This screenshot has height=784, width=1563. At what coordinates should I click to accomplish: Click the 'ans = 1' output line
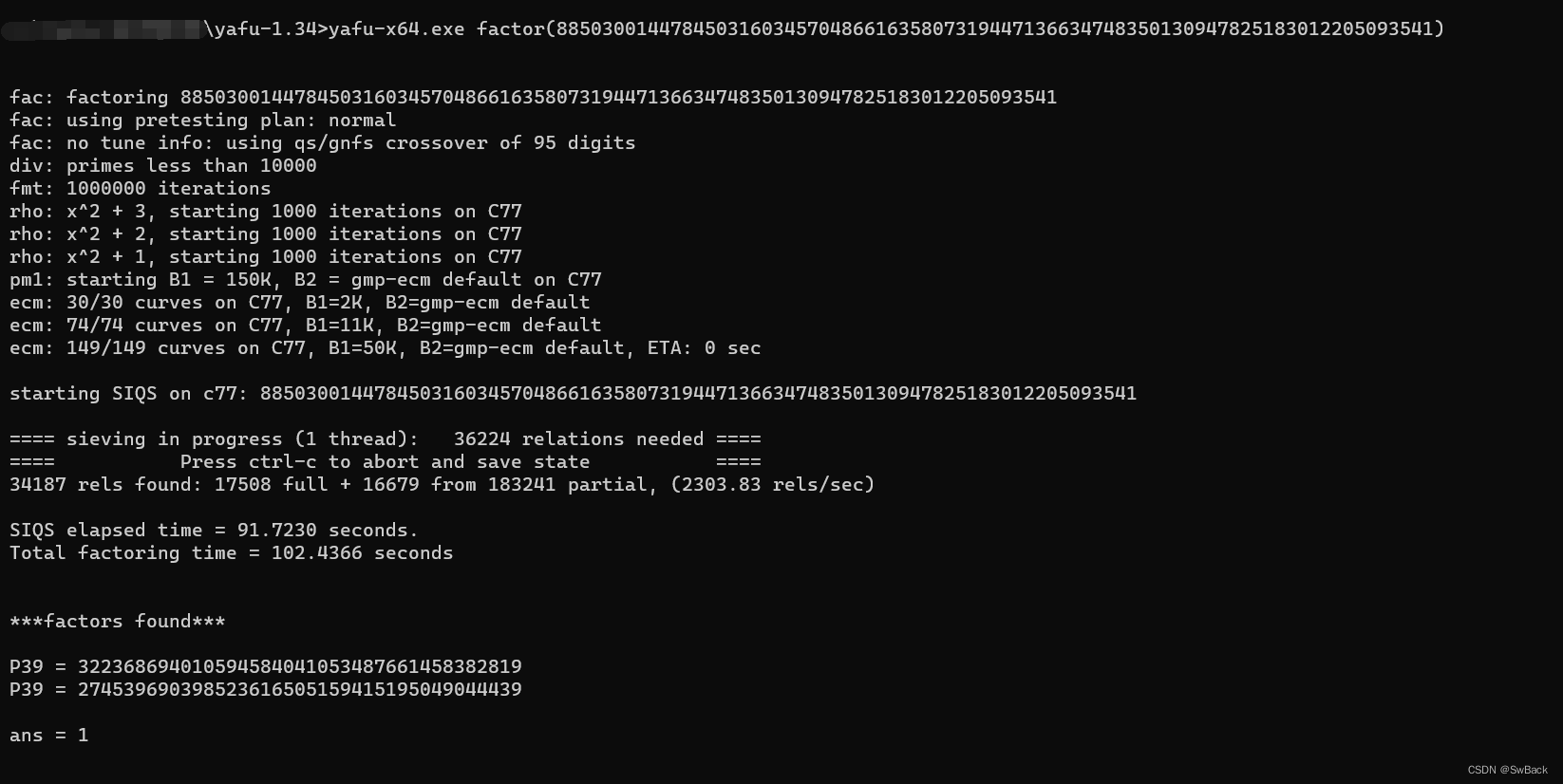[48, 736]
